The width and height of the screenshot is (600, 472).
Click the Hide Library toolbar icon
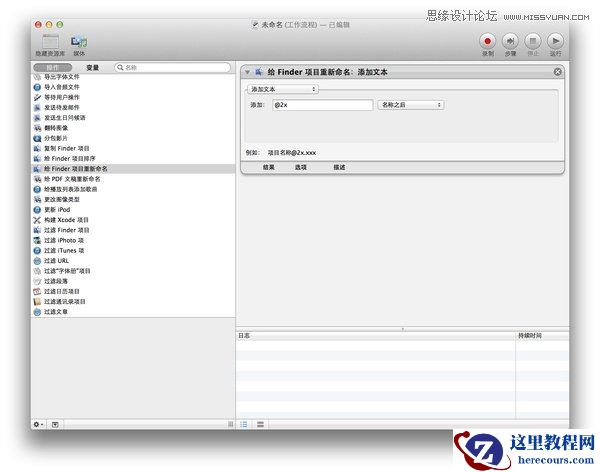pyautogui.click(x=51, y=41)
